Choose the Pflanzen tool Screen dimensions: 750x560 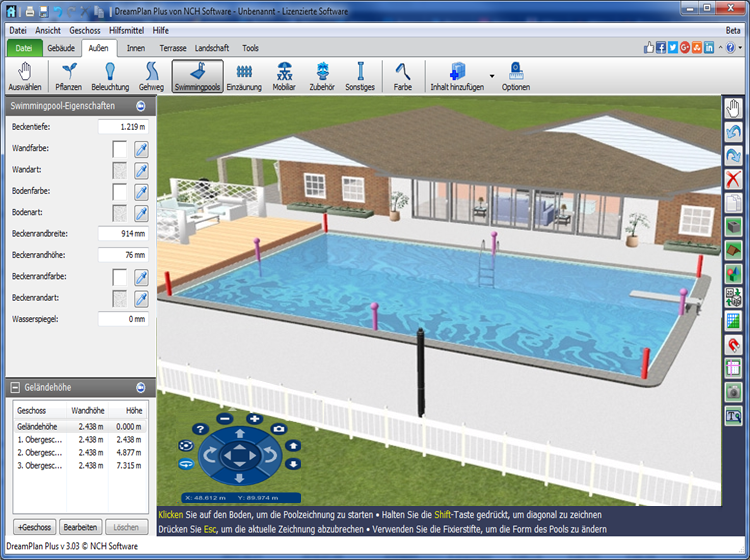coord(68,77)
